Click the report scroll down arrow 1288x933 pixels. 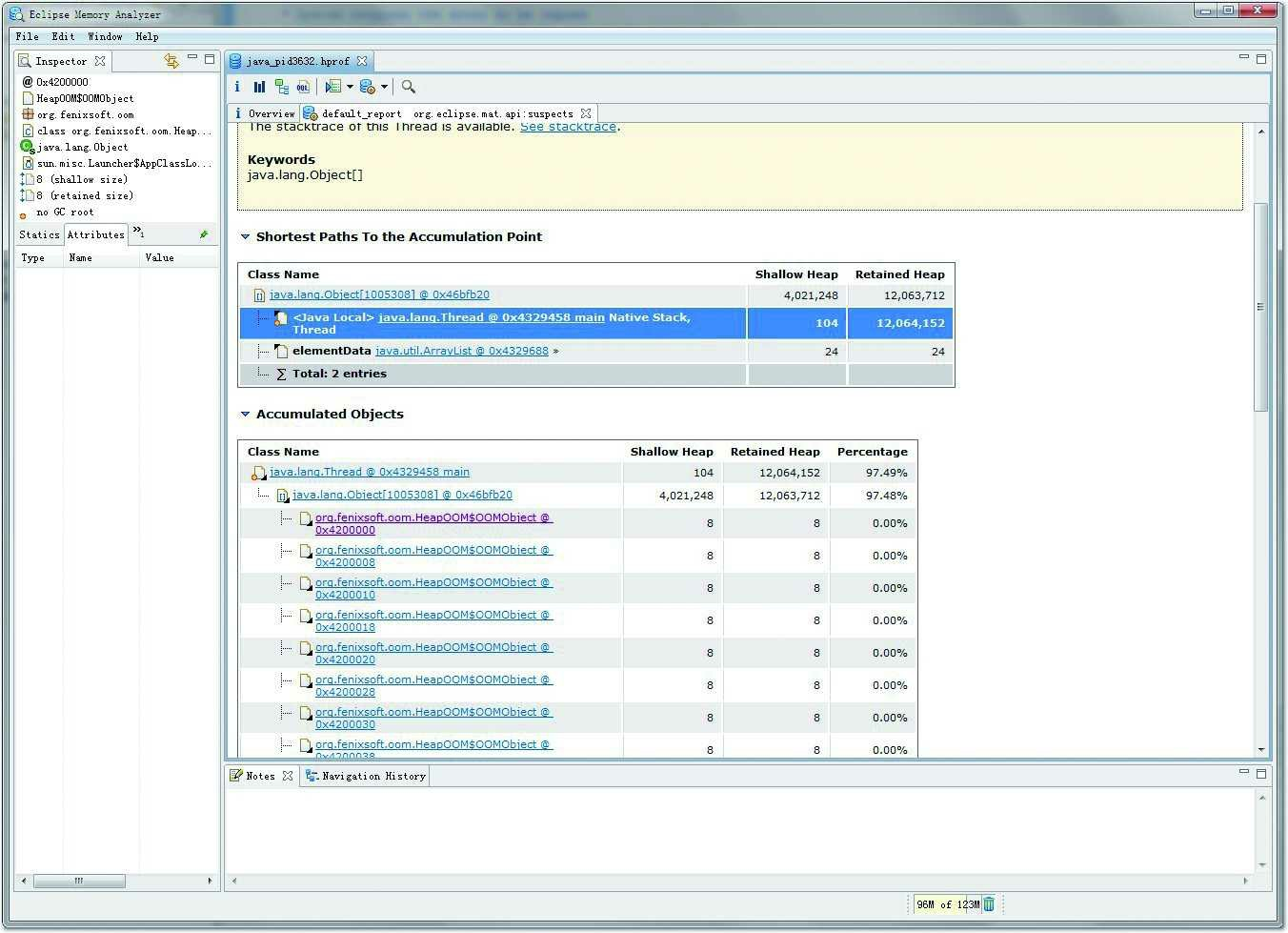coord(1261,750)
